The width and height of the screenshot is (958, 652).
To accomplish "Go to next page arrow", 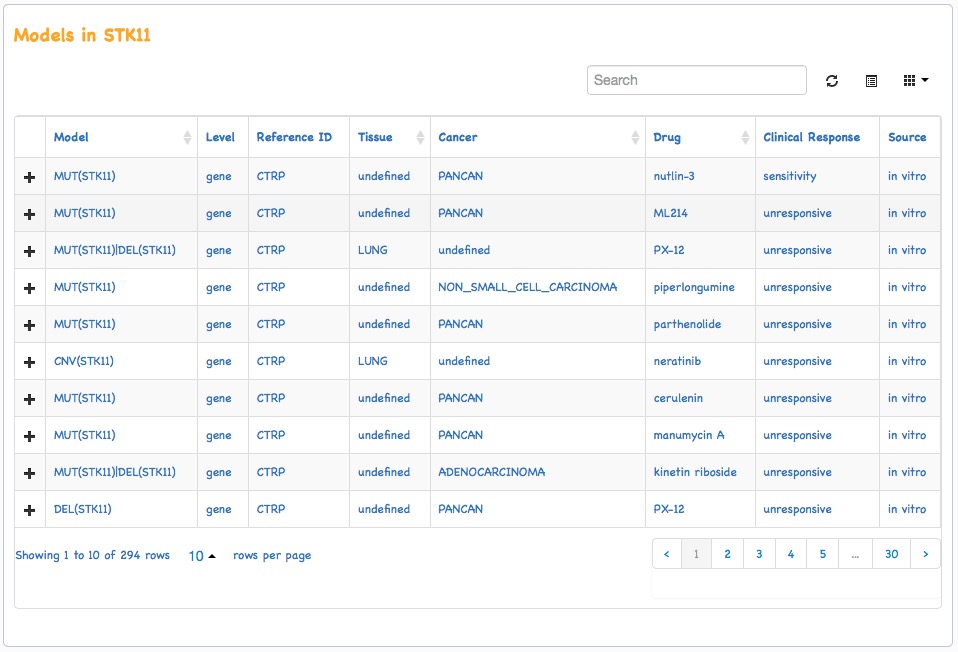I will tap(925, 554).
